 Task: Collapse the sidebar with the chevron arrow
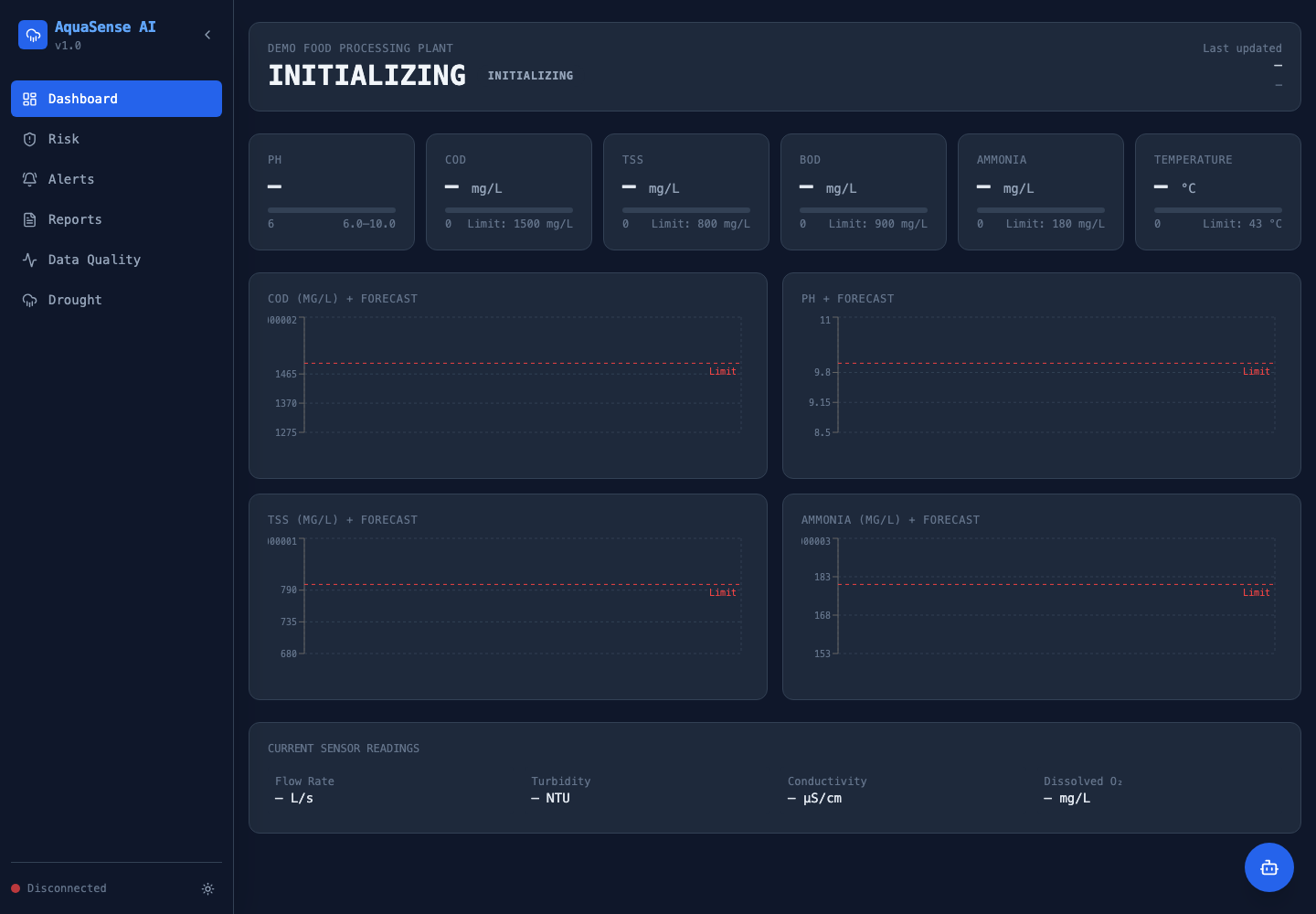click(x=207, y=35)
